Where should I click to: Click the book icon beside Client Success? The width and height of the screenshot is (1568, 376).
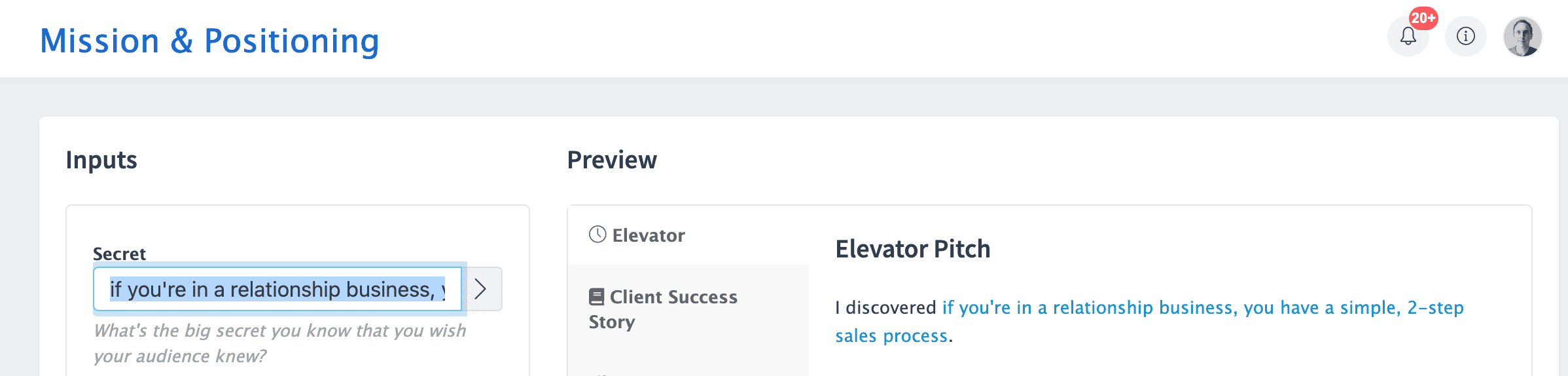(596, 297)
